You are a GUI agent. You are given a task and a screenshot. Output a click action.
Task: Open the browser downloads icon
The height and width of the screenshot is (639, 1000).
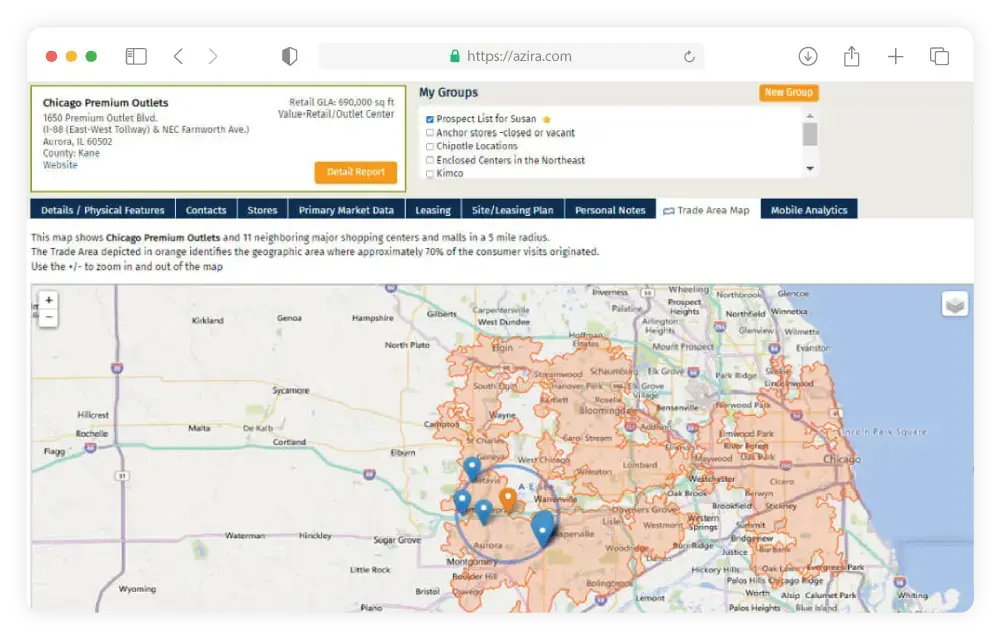[x=808, y=56]
